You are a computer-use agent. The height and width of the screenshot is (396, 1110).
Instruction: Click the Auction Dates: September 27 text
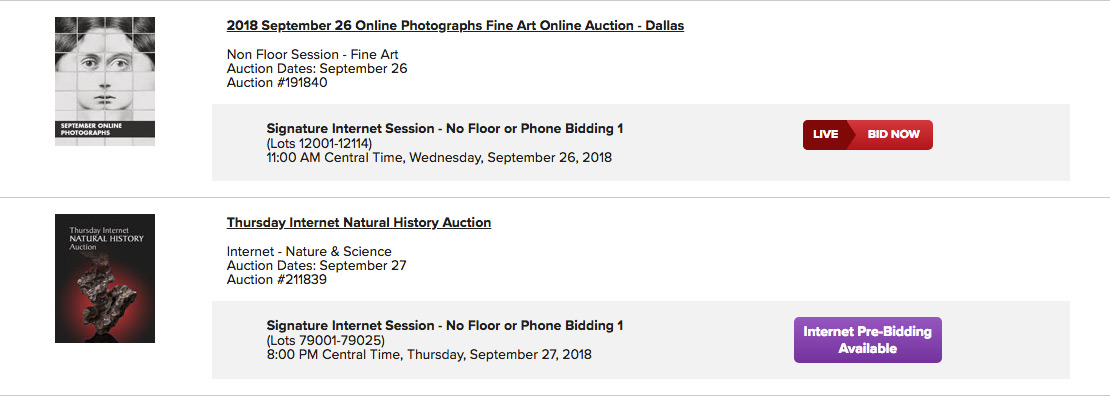(316, 266)
